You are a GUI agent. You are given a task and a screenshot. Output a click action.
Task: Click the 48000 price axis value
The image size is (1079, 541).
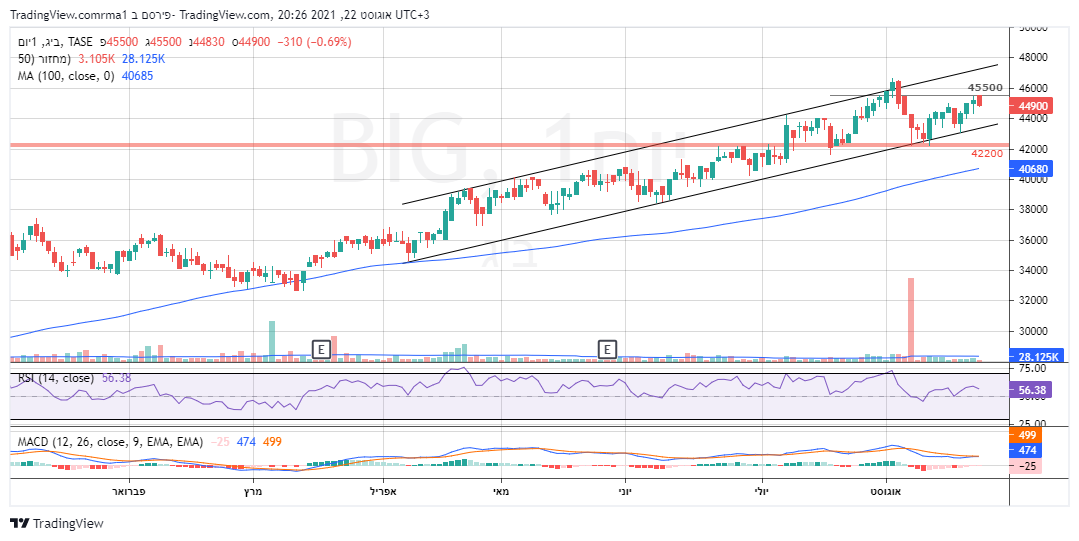pyautogui.click(x=1032, y=58)
